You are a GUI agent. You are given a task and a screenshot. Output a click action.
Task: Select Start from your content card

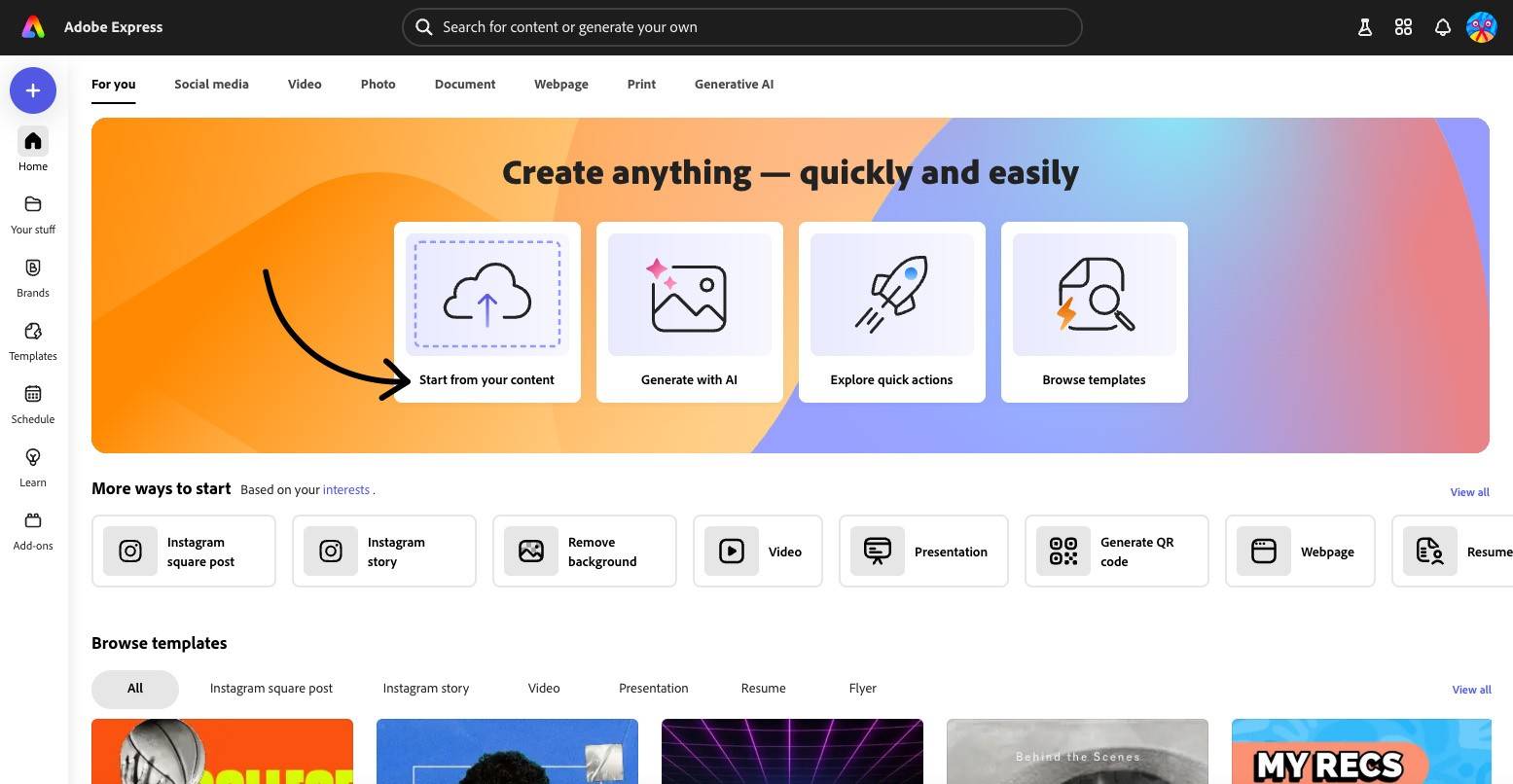pyautogui.click(x=486, y=311)
